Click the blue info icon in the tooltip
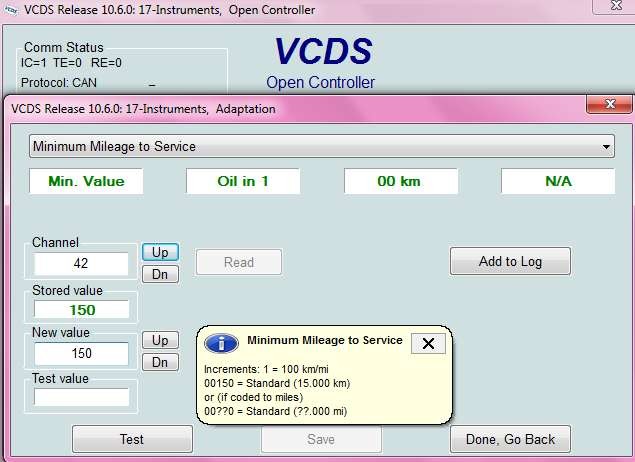 221,343
